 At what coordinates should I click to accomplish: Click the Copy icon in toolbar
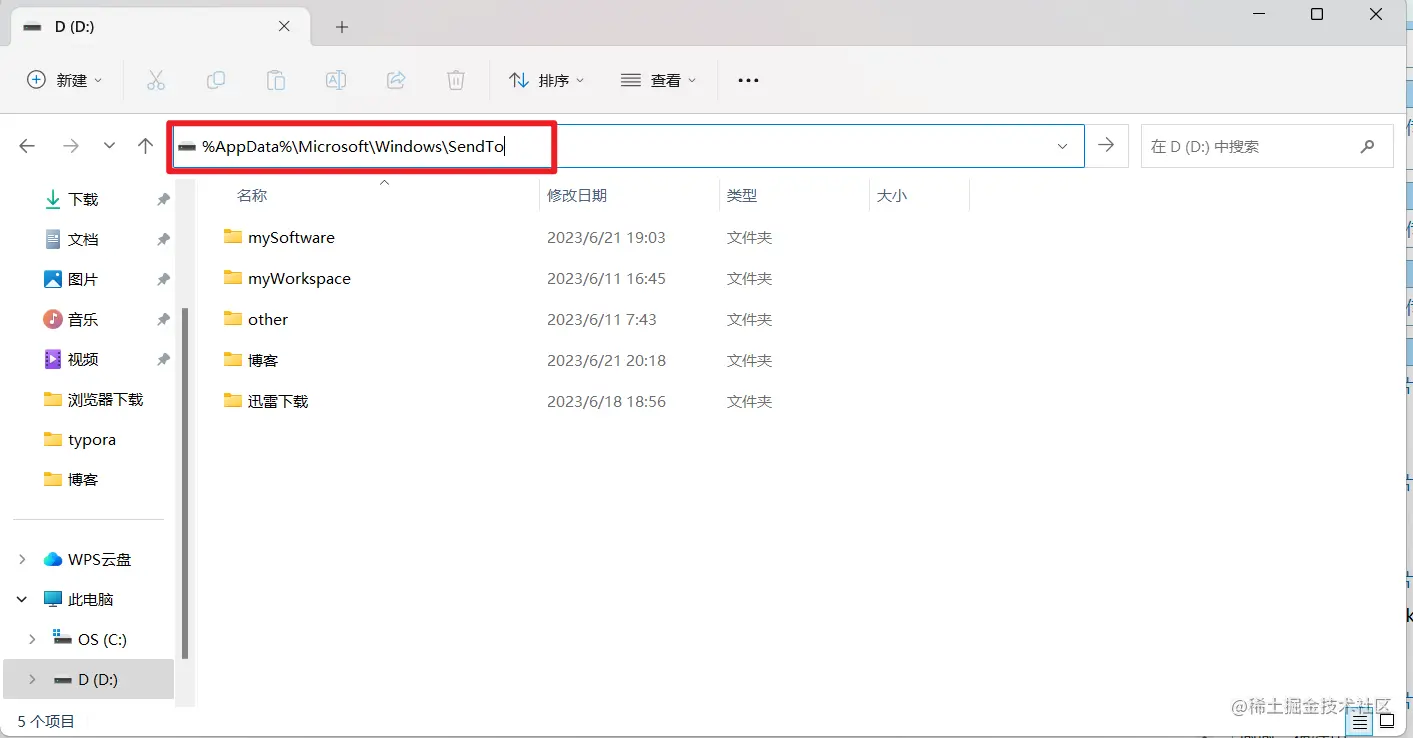pos(215,80)
